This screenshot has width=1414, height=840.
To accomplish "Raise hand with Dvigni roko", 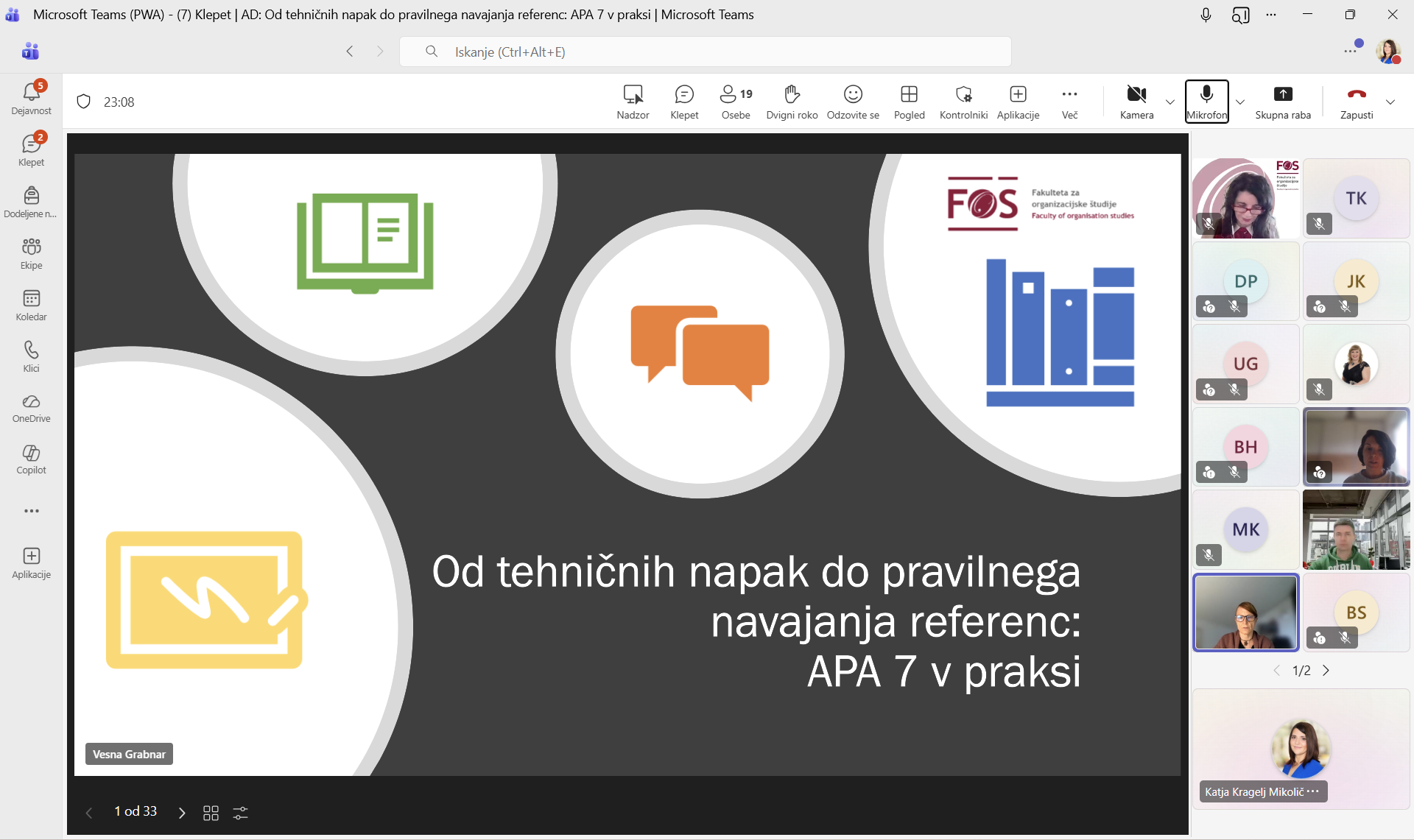I will point(792,101).
